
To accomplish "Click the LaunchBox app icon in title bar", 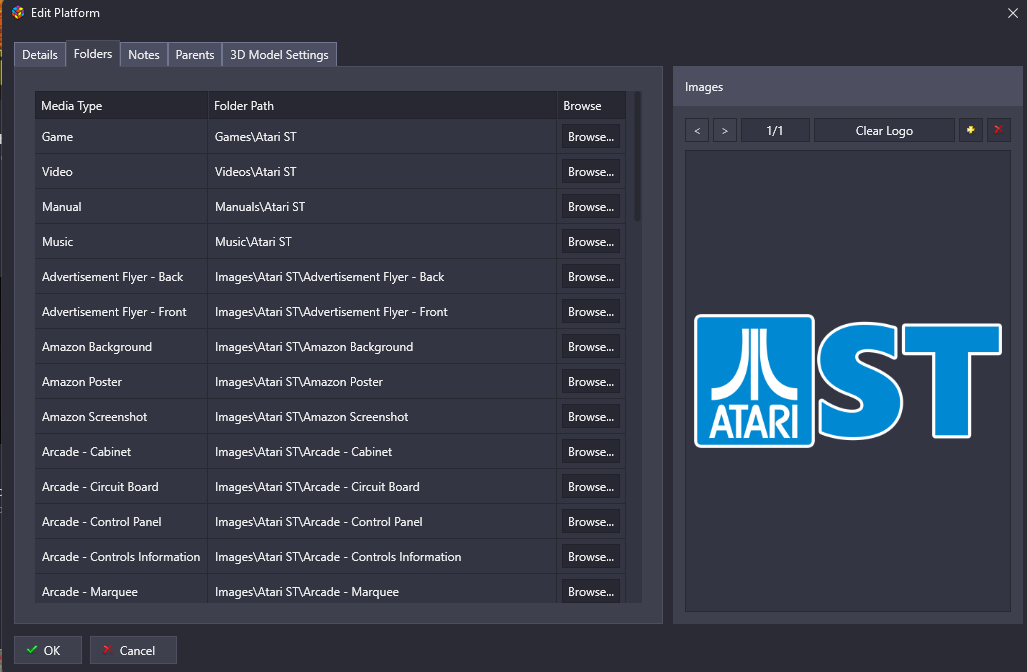I will pos(18,12).
